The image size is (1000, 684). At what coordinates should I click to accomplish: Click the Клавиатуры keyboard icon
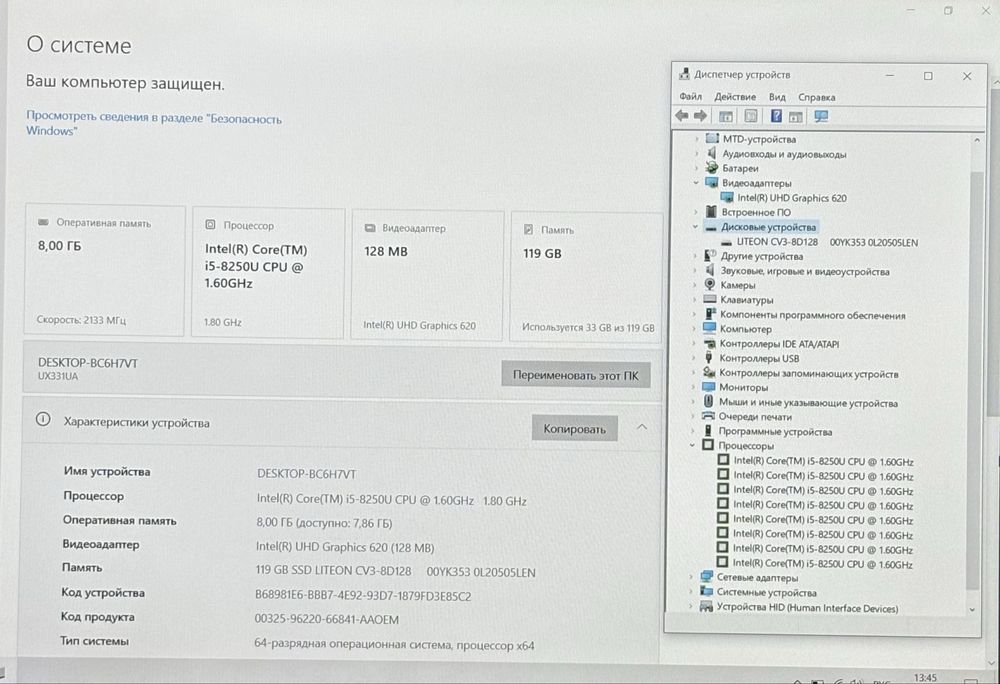[x=709, y=299]
